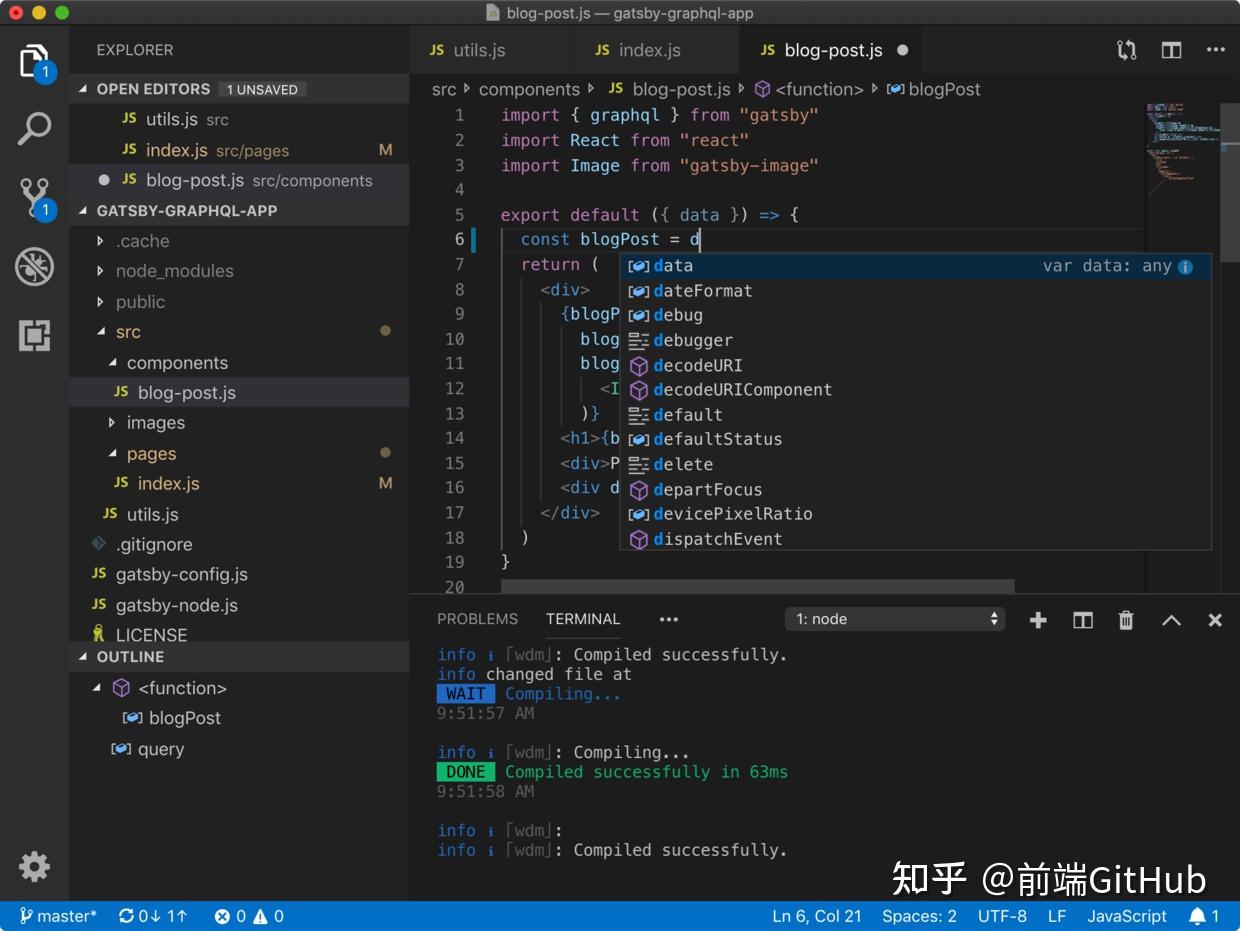Switch to the PROBLEMS tab

[477, 619]
